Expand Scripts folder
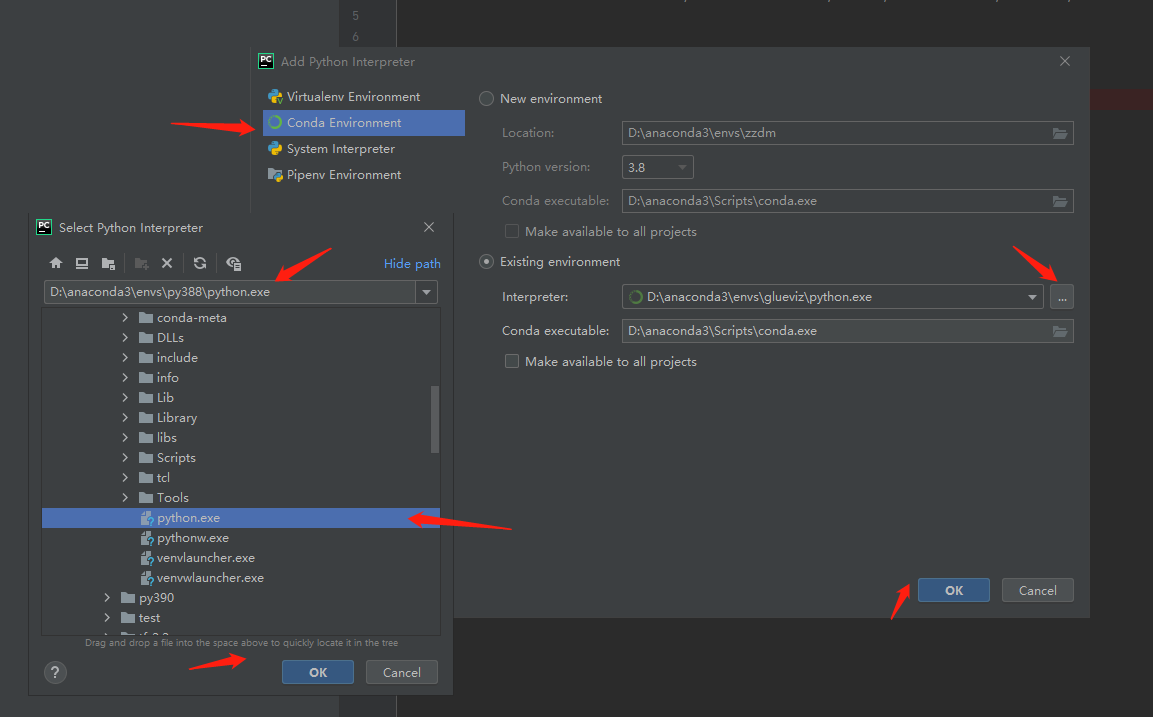The width and height of the screenshot is (1153, 717). [125, 457]
